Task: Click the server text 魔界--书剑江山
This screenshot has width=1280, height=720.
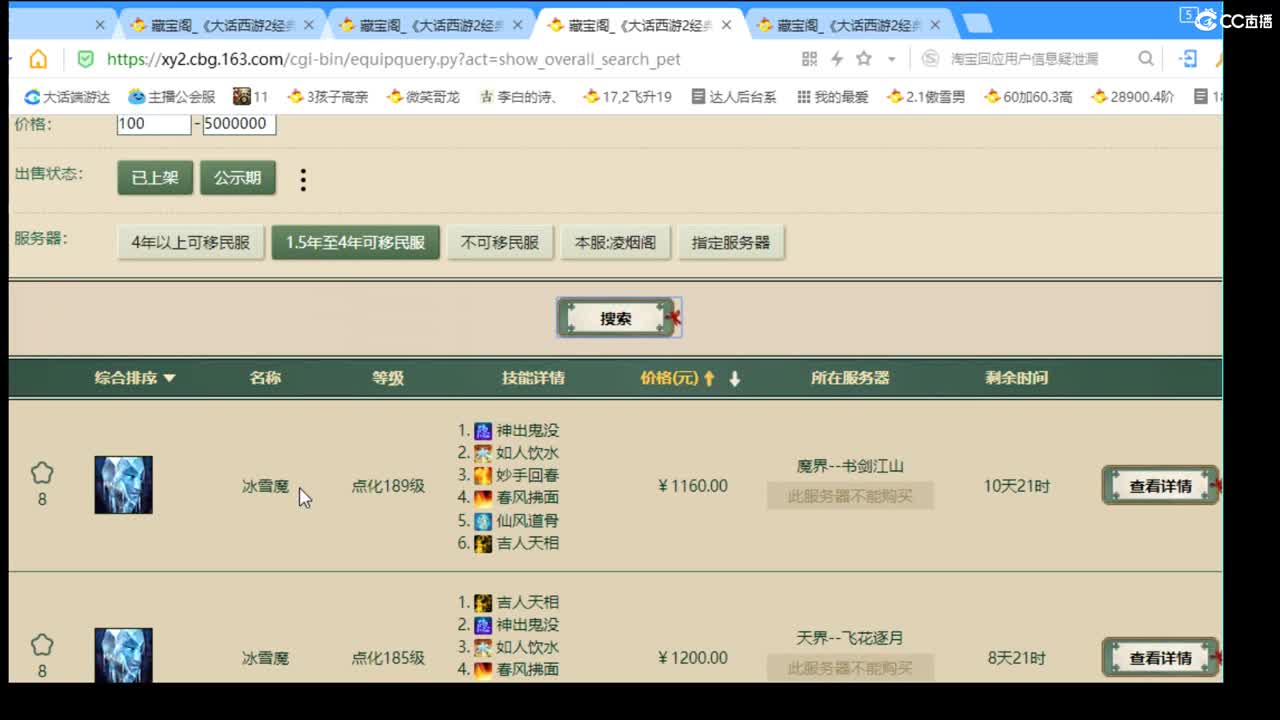Action: click(850, 466)
